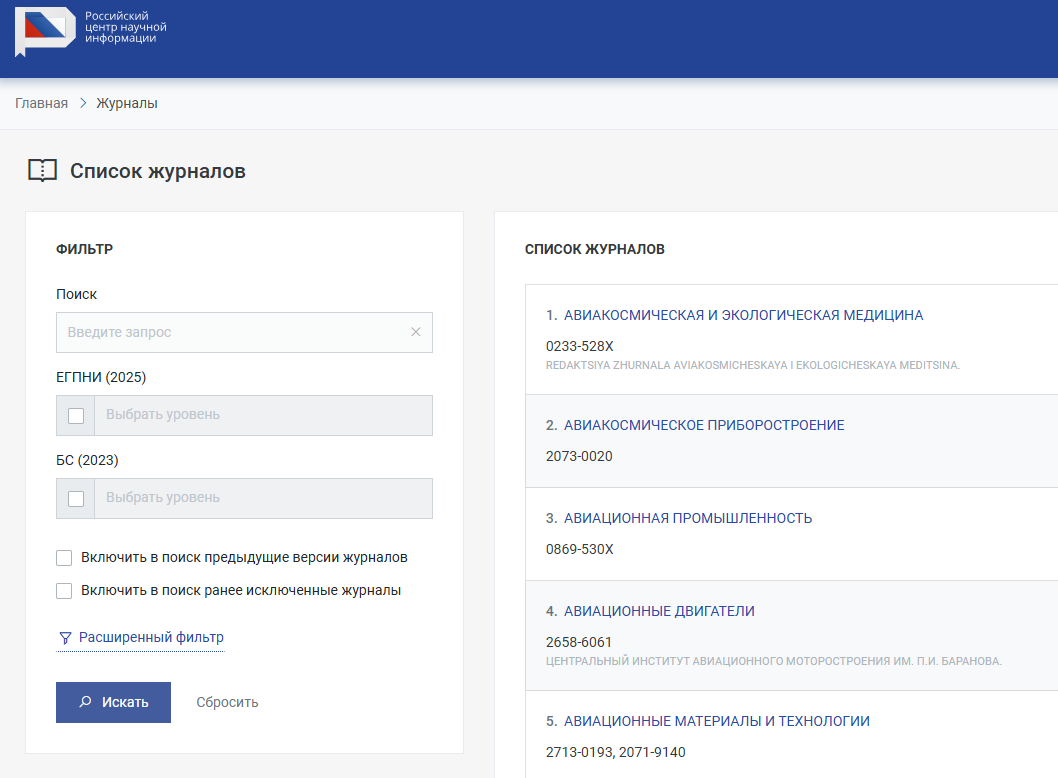
Task: Expand the Расширенный фильтр section
Action: pos(151,638)
